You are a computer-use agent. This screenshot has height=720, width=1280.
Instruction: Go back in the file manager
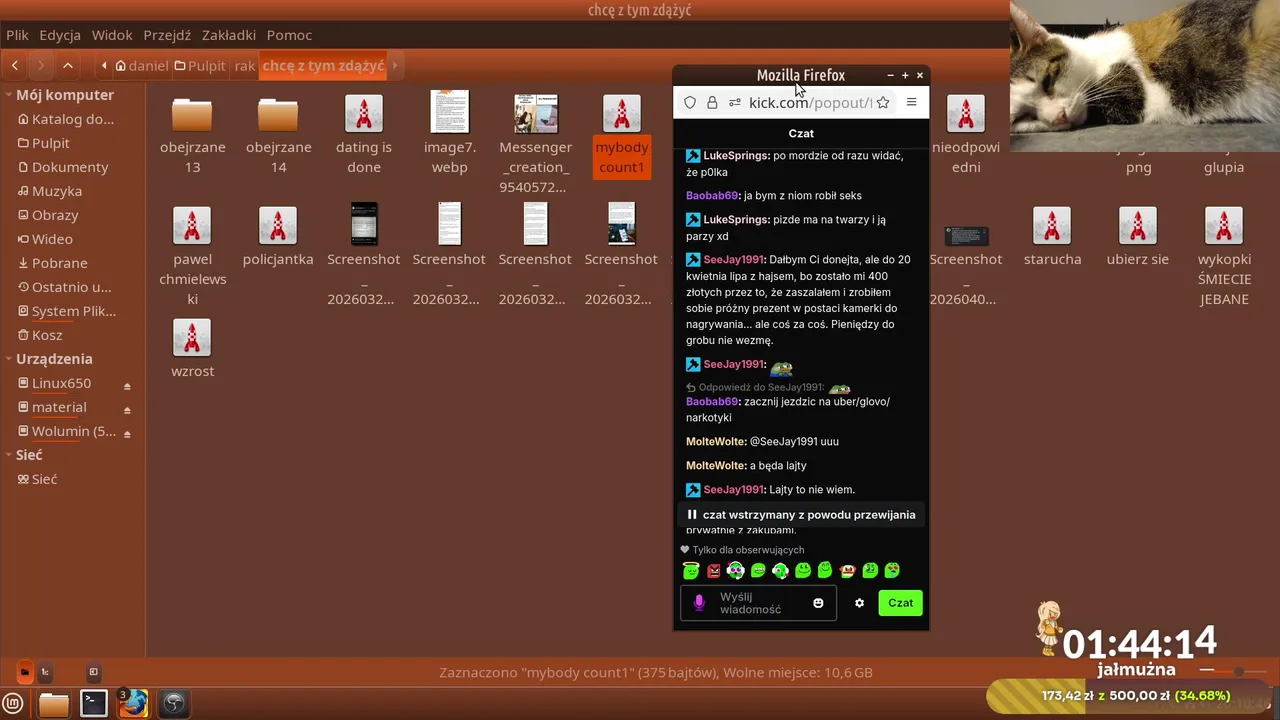(15, 66)
